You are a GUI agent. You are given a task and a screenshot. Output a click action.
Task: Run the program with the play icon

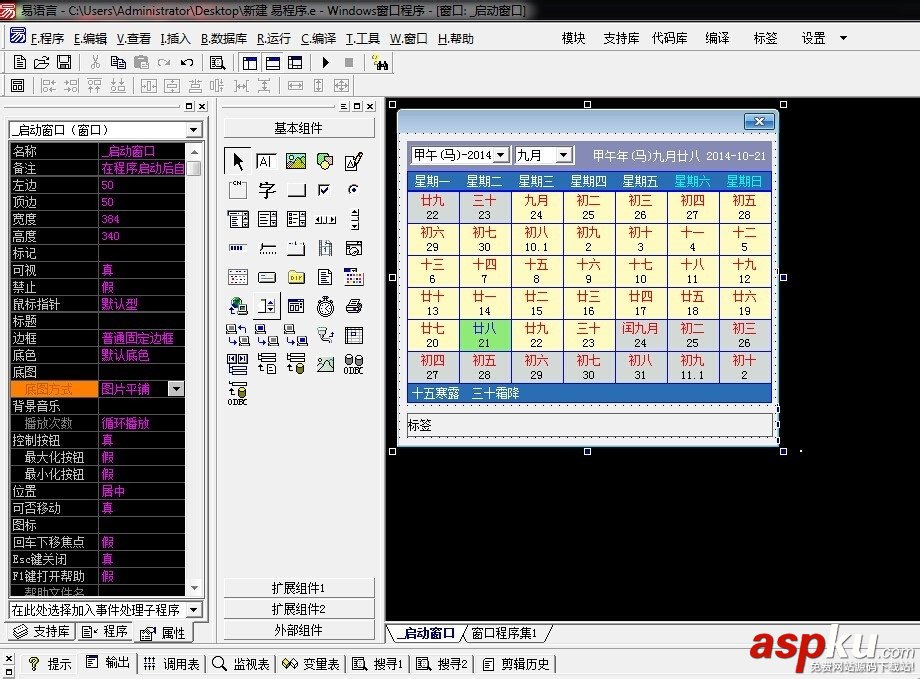(326, 62)
